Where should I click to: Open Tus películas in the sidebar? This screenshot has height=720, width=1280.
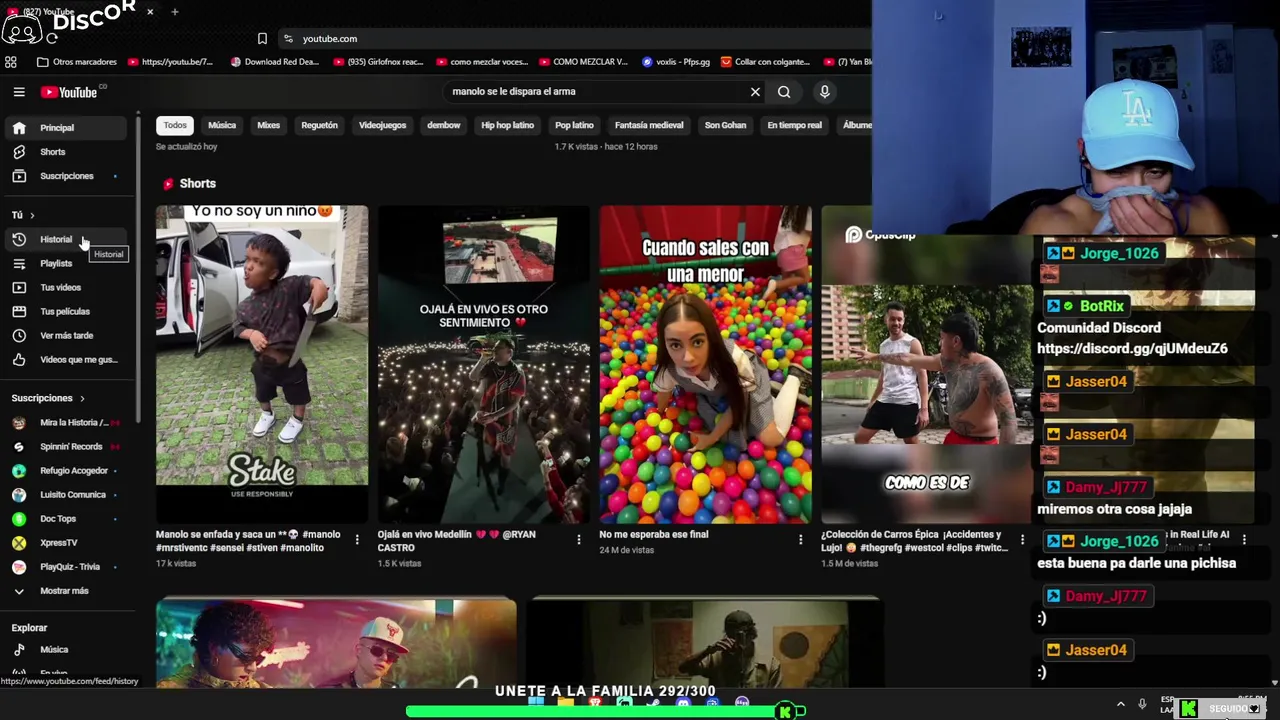coord(66,312)
